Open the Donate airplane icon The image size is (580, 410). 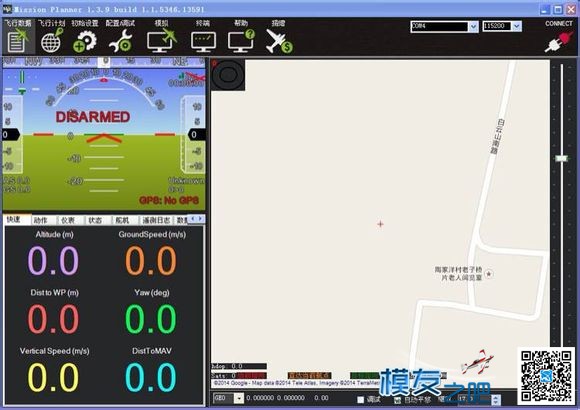click(x=279, y=36)
